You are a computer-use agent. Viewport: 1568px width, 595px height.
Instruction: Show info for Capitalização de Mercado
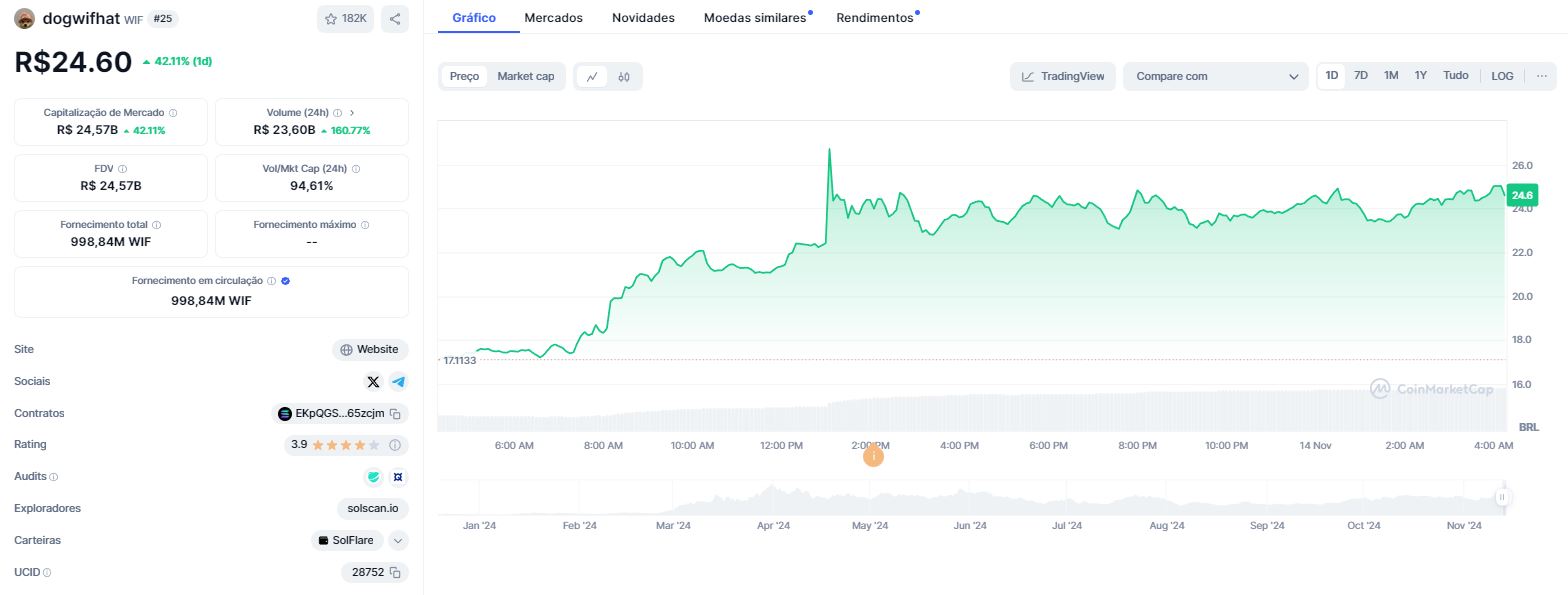(173, 113)
